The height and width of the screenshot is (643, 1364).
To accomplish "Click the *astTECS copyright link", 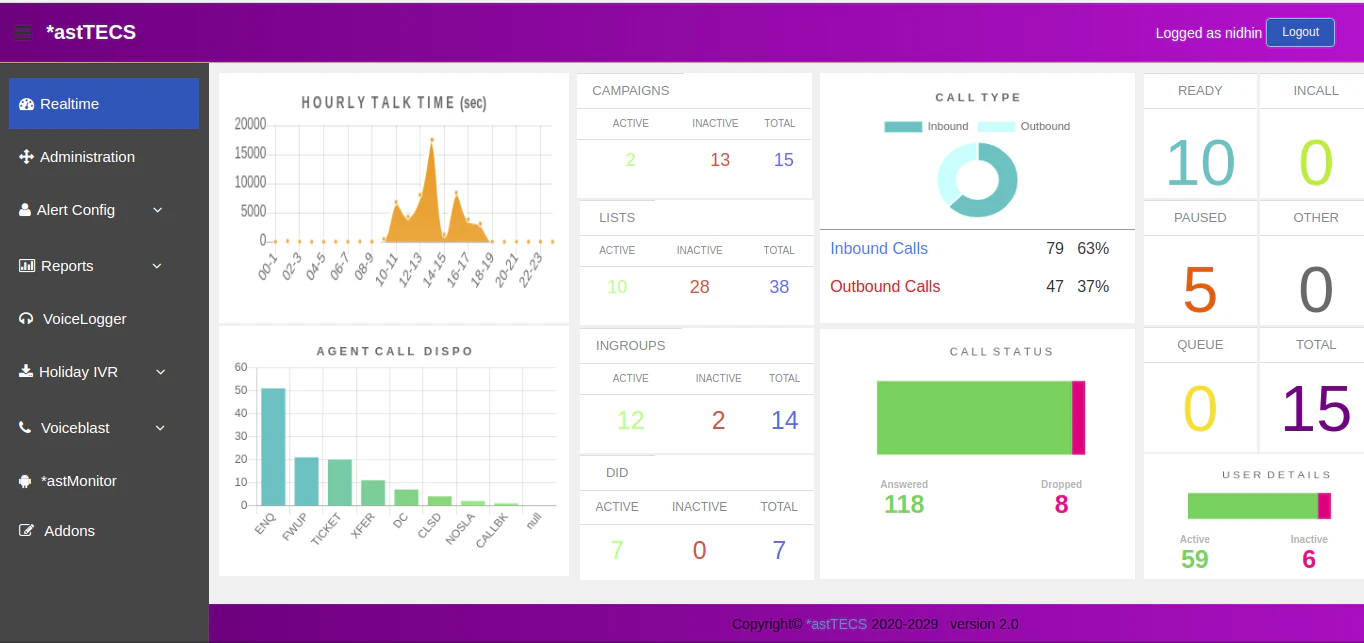I will [x=837, y=623].
